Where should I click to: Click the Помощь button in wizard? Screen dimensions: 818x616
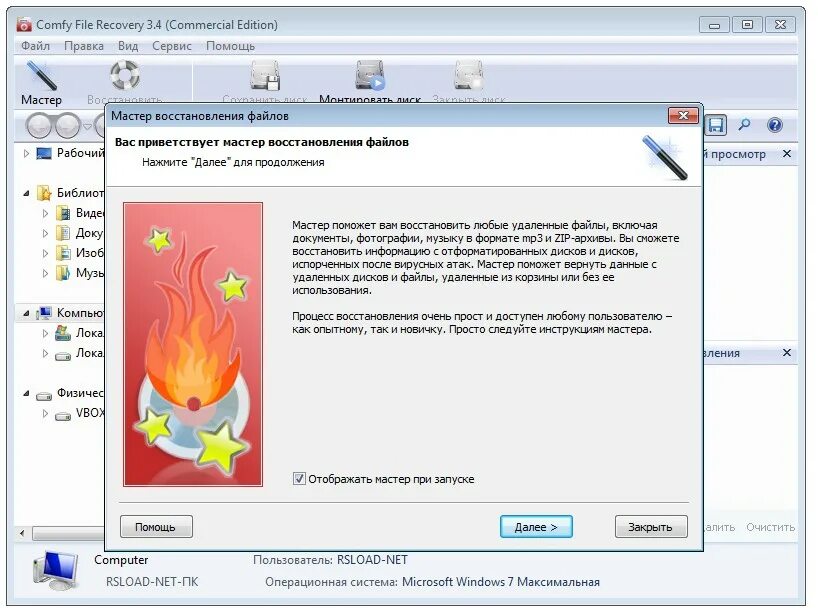coord(156,527)
